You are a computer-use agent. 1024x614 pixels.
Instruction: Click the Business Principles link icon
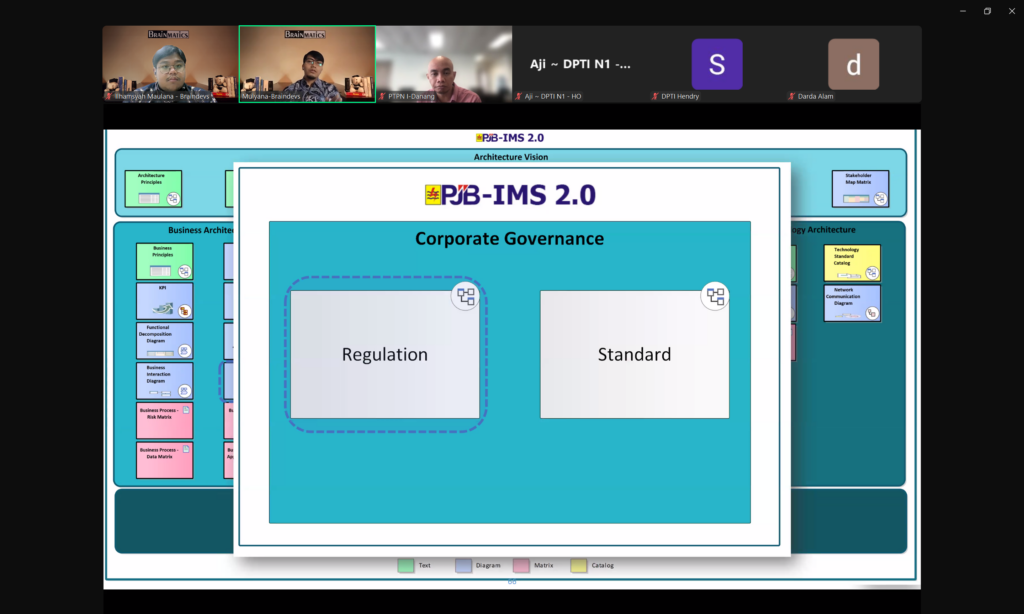tap(184, 271)
